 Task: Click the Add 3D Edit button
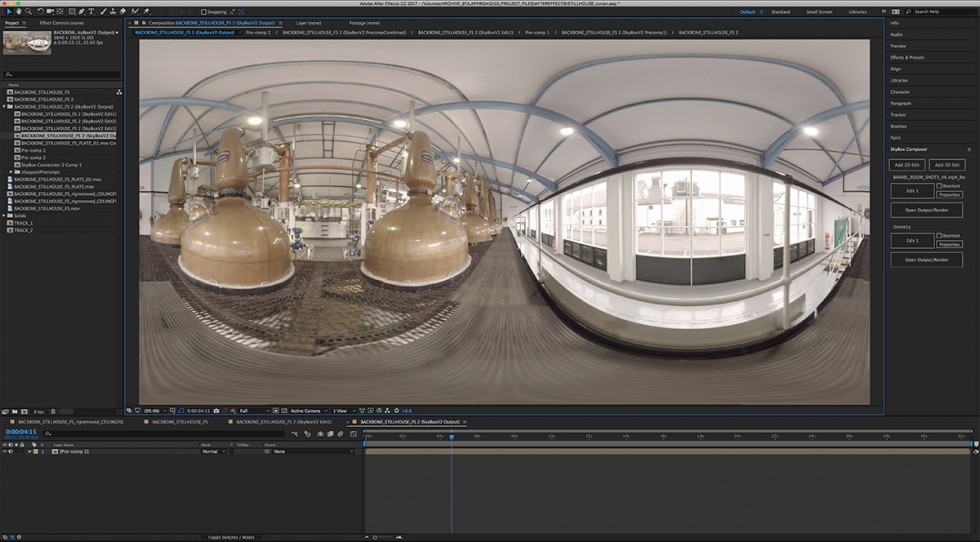coord(946,164)
